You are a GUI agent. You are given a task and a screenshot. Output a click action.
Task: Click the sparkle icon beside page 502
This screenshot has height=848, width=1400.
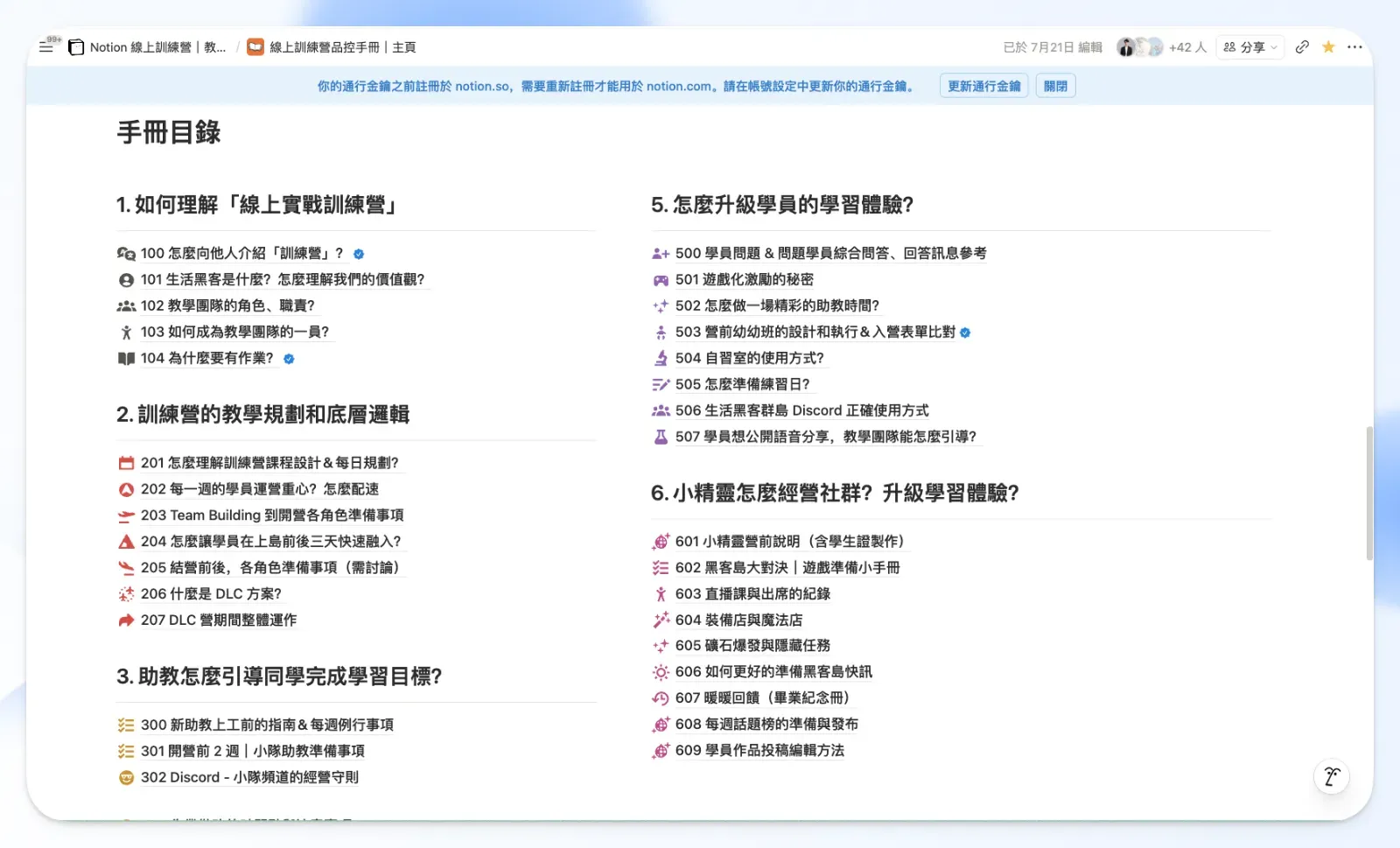point(661,306)
